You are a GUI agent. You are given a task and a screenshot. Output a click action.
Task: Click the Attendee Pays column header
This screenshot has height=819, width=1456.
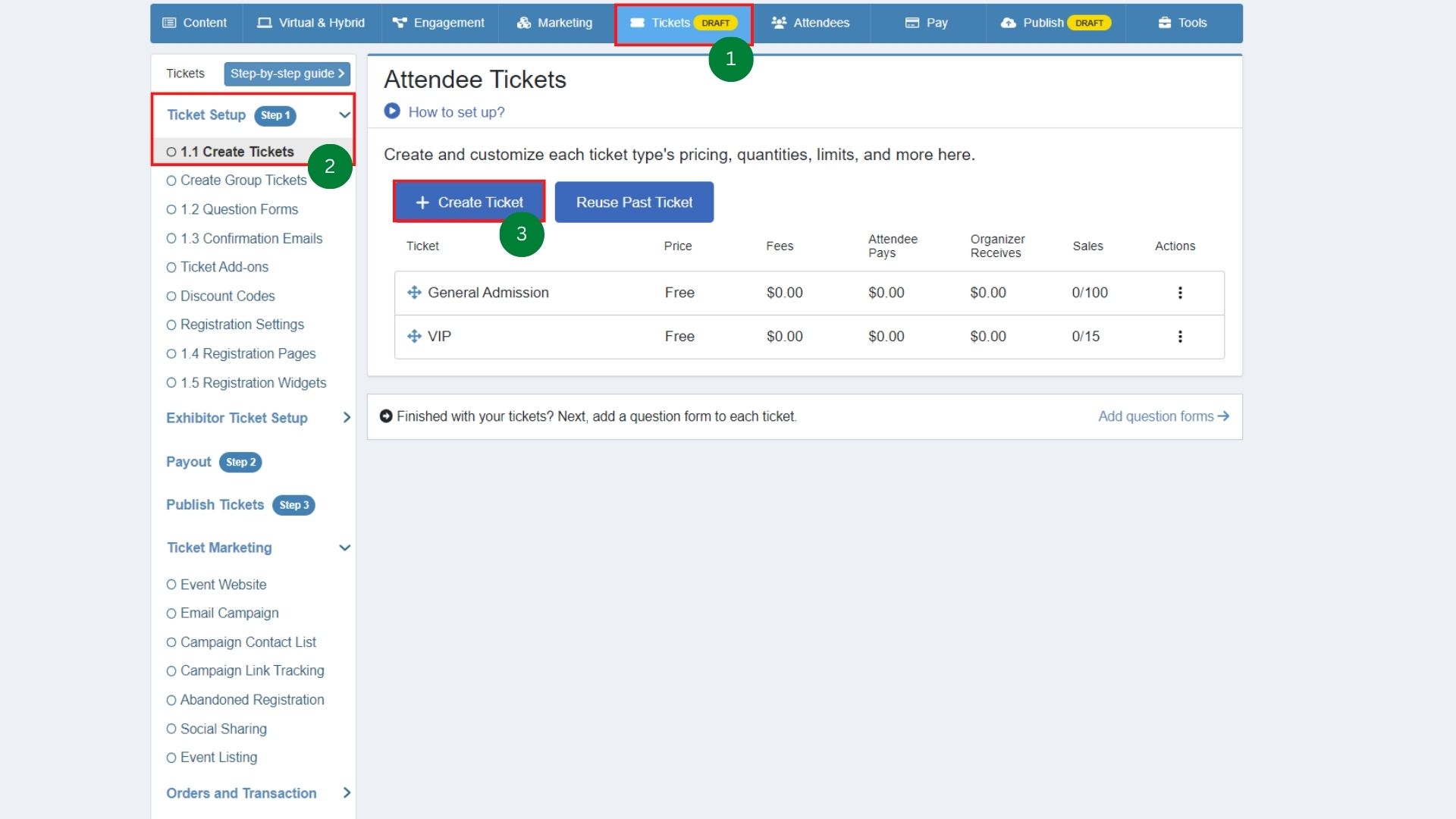pos(893,246)
